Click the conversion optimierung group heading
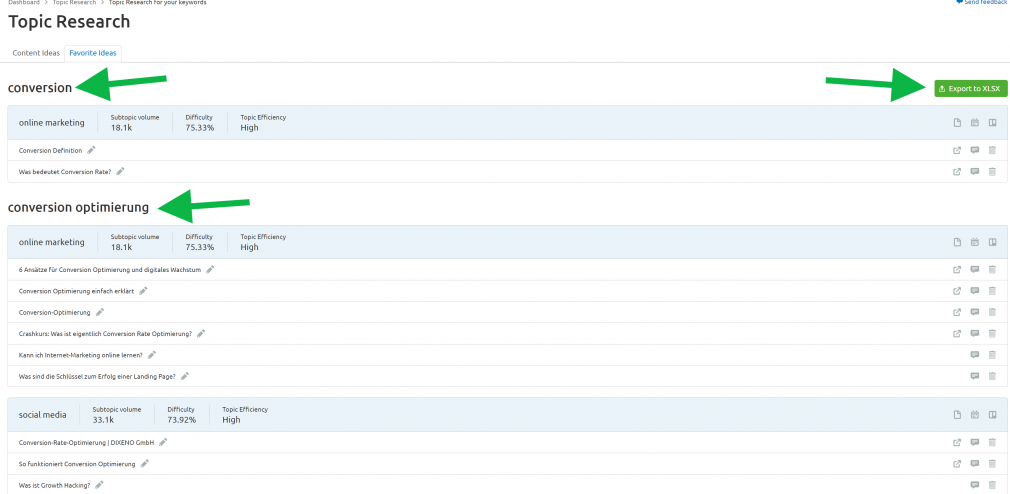The image size is (1010, 494). tap(78, 207)
